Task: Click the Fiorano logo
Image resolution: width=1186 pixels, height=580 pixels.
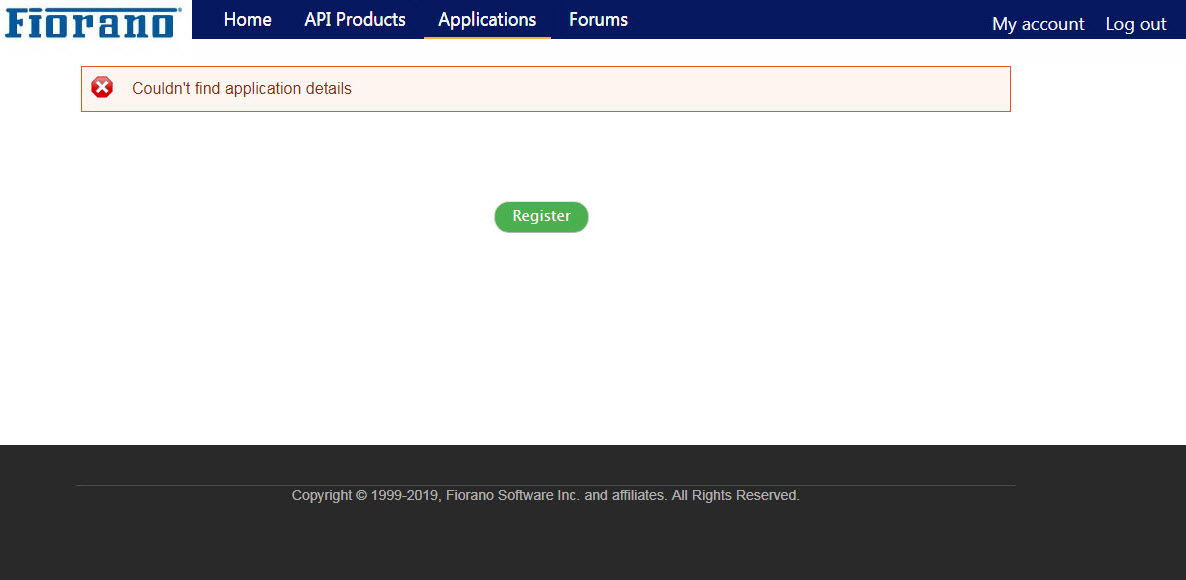Action: coord(93,22)
